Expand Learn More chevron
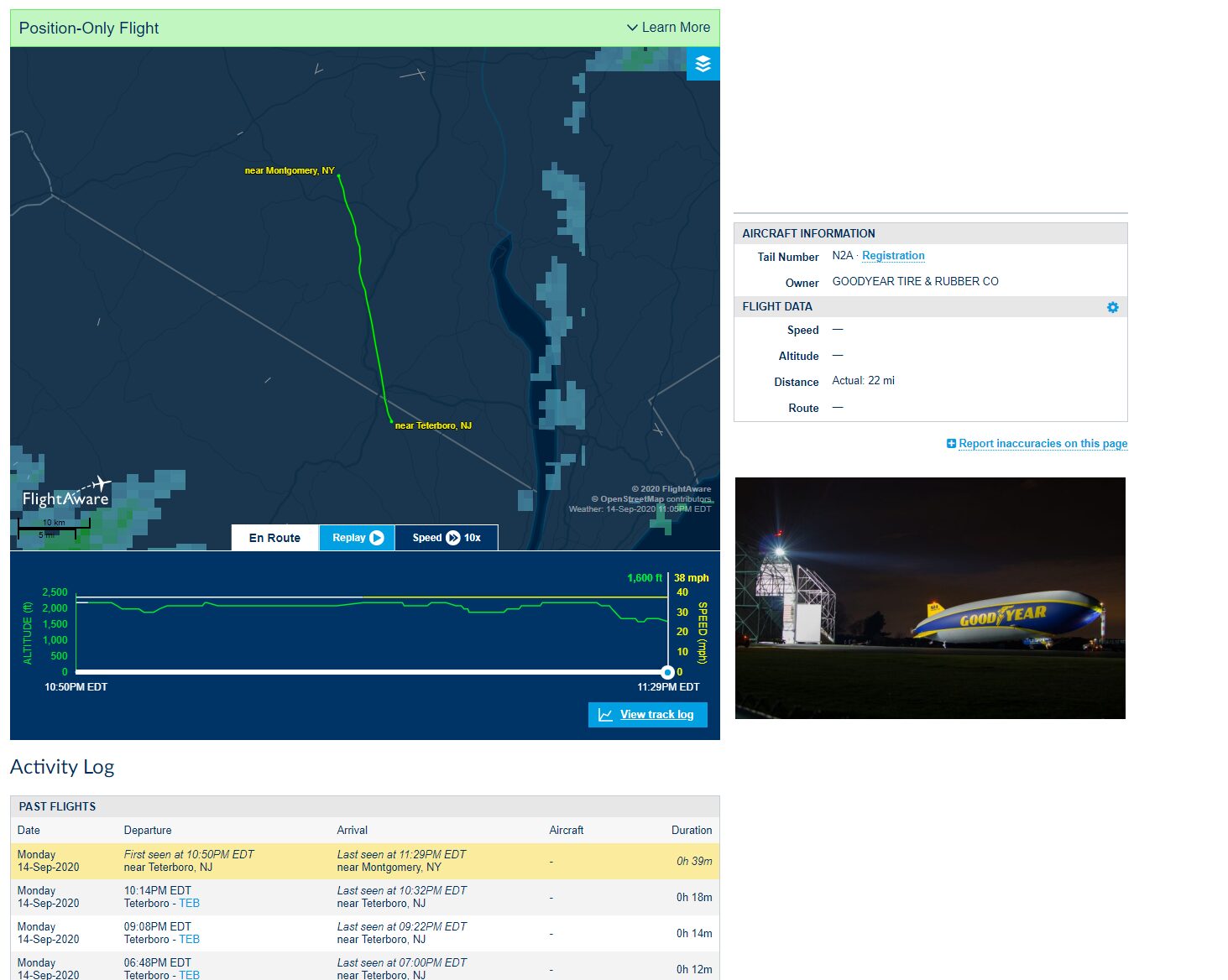Viewport: 1228px width, 980px height. tap(632, 28)
